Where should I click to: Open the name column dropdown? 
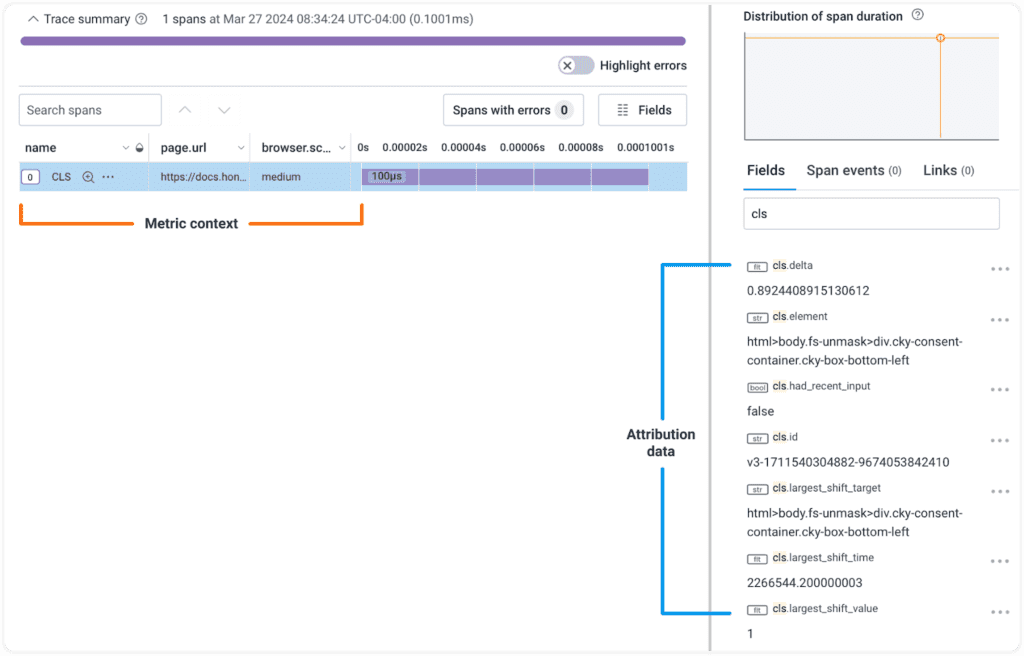pos(126,148)
